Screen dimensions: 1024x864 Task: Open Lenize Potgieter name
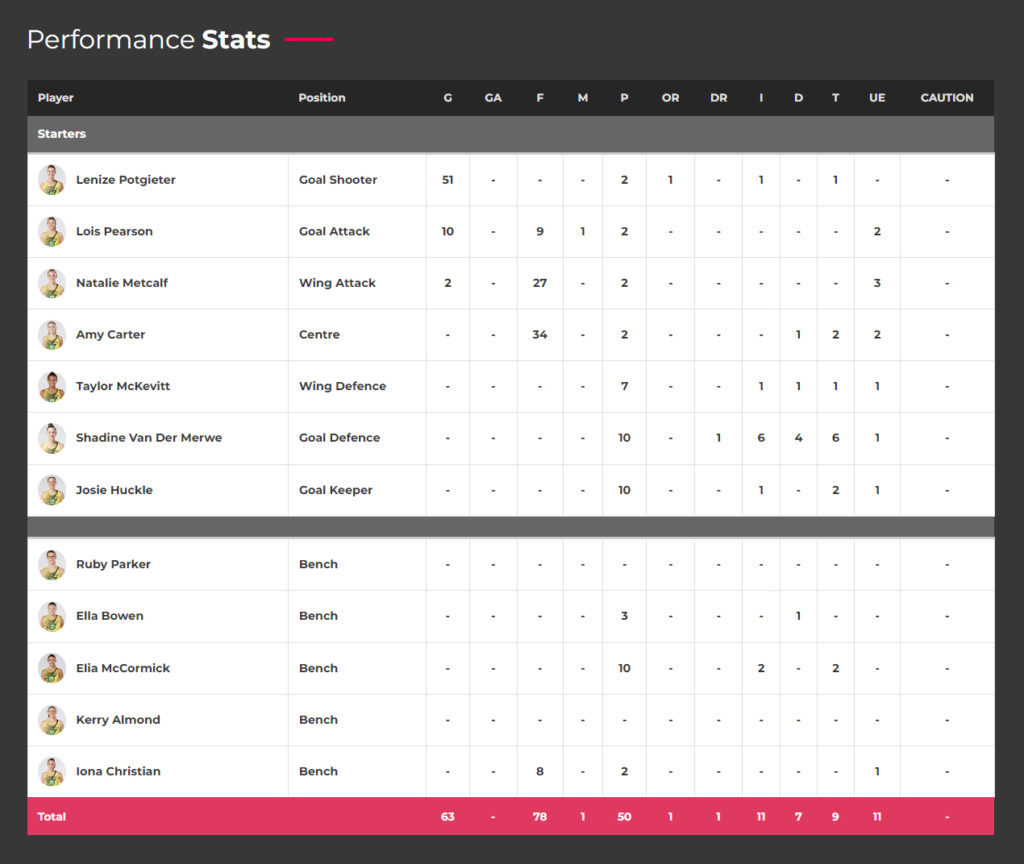coord(125,180)
